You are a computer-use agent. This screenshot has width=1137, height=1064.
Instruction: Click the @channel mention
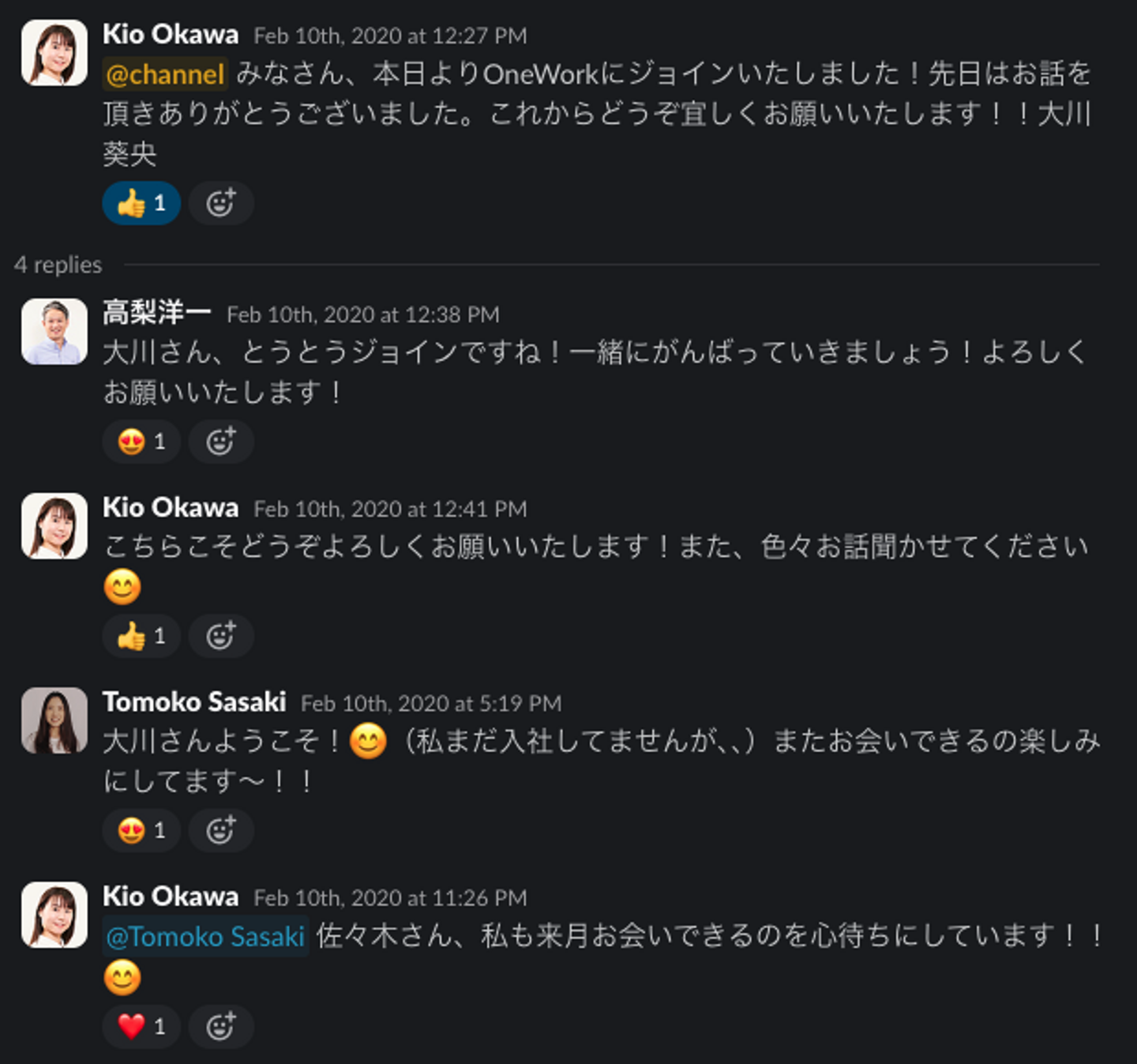click(x=165, y=74)
